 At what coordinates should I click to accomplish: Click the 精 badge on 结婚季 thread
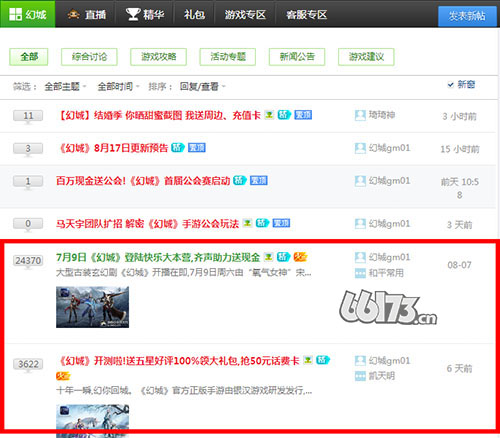284,115
